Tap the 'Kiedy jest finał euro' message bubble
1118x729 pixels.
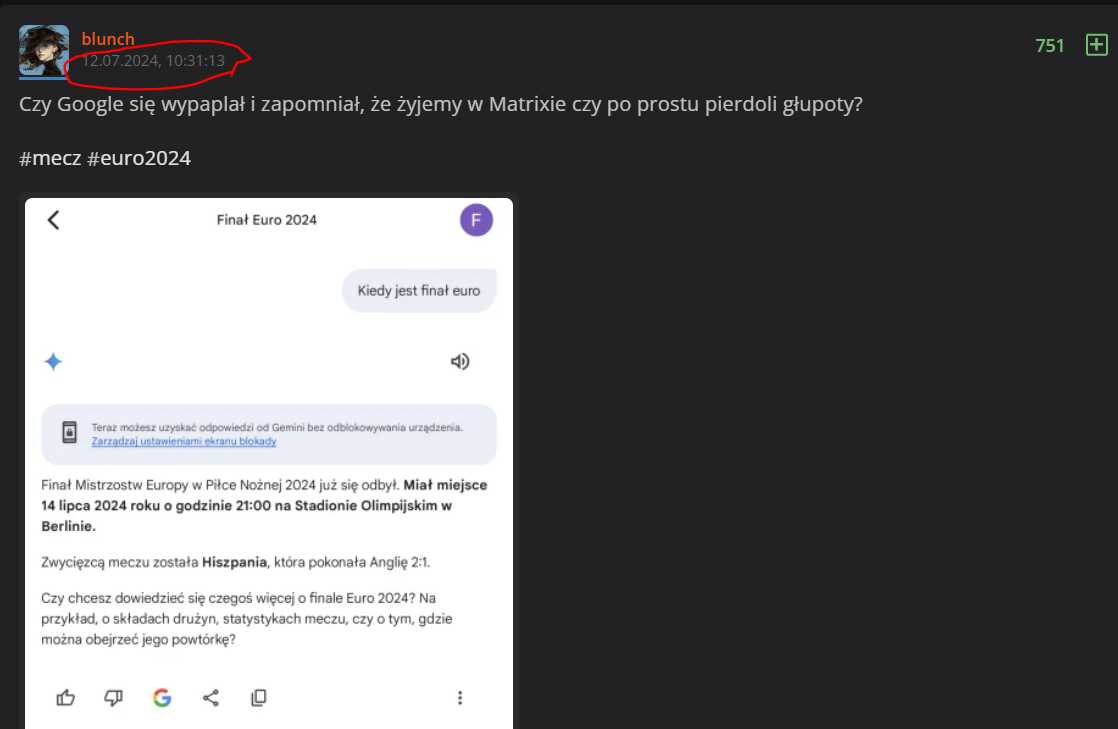(x=419, y=290)
